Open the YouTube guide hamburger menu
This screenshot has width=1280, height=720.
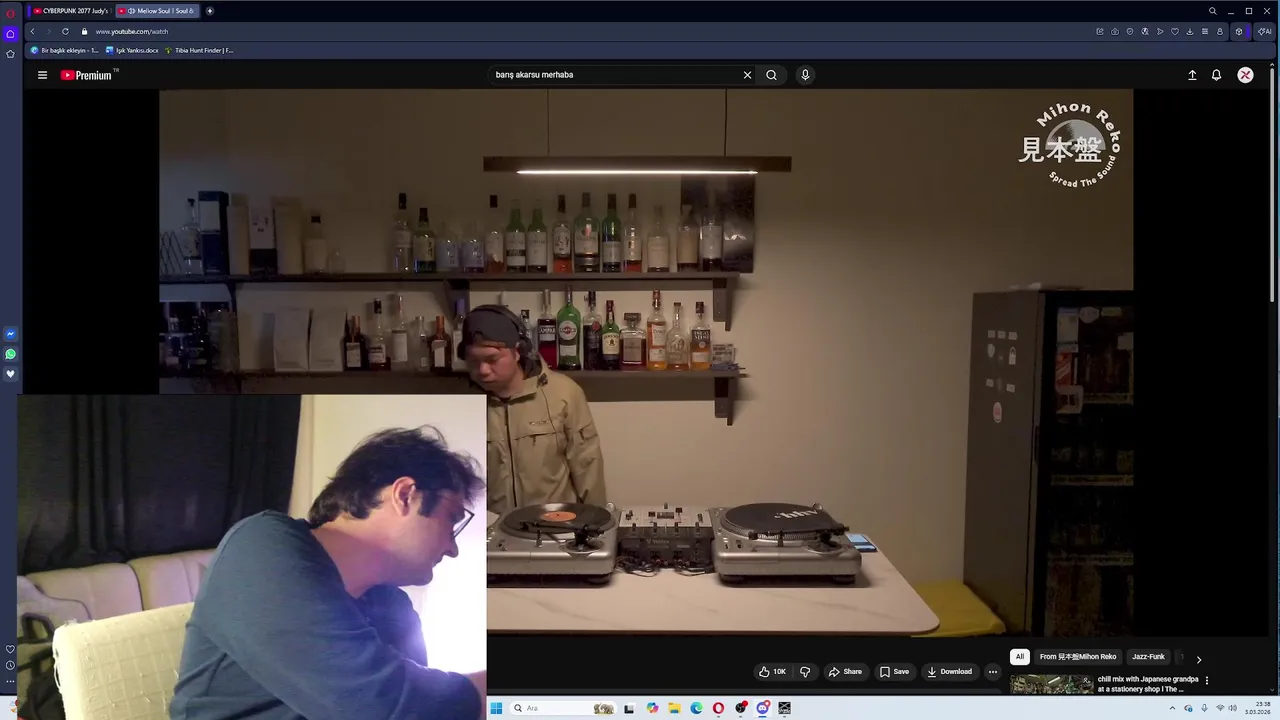point(42,75)
